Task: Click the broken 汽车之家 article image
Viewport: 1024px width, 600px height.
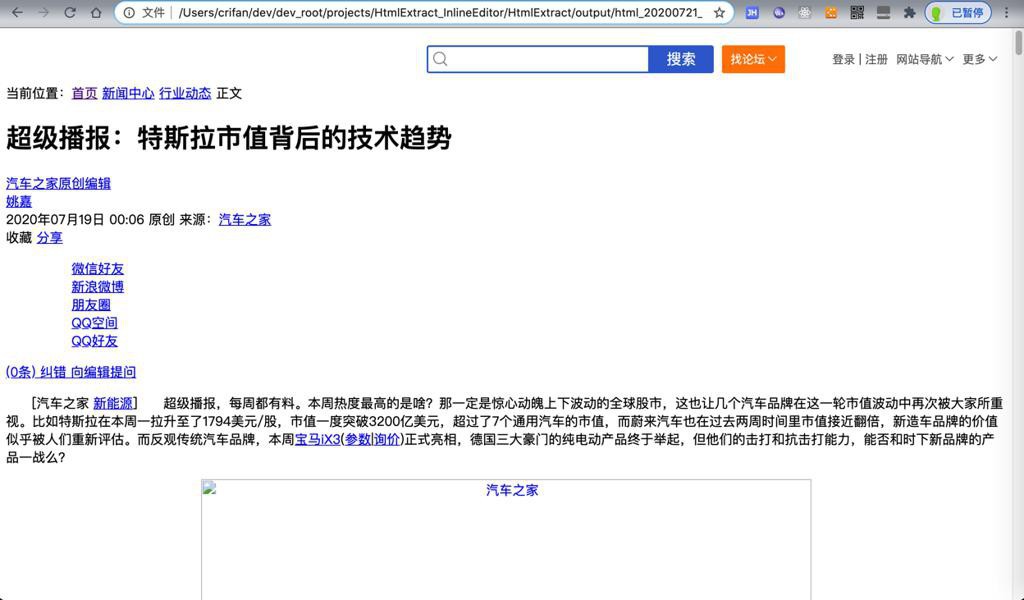Action: click(x=506, y=539)
